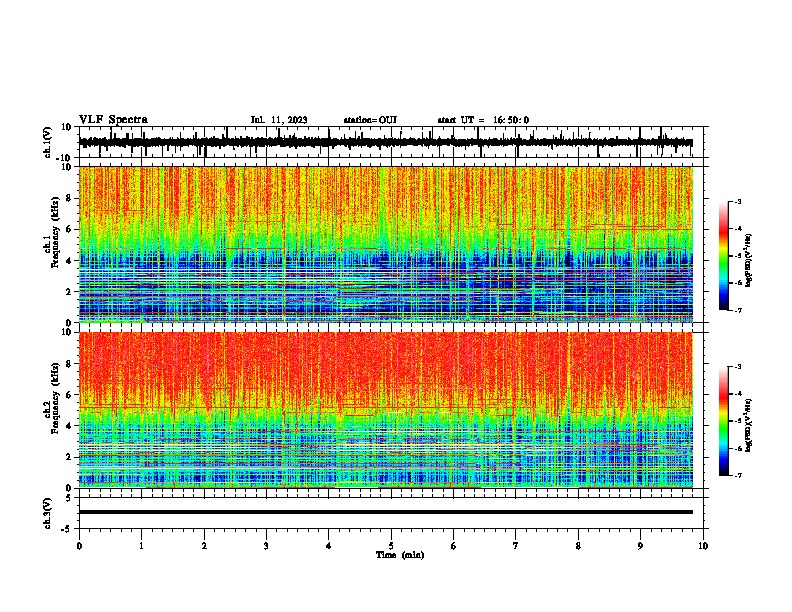Click the "Time (min)" x-axis label

tap(400, 555)
